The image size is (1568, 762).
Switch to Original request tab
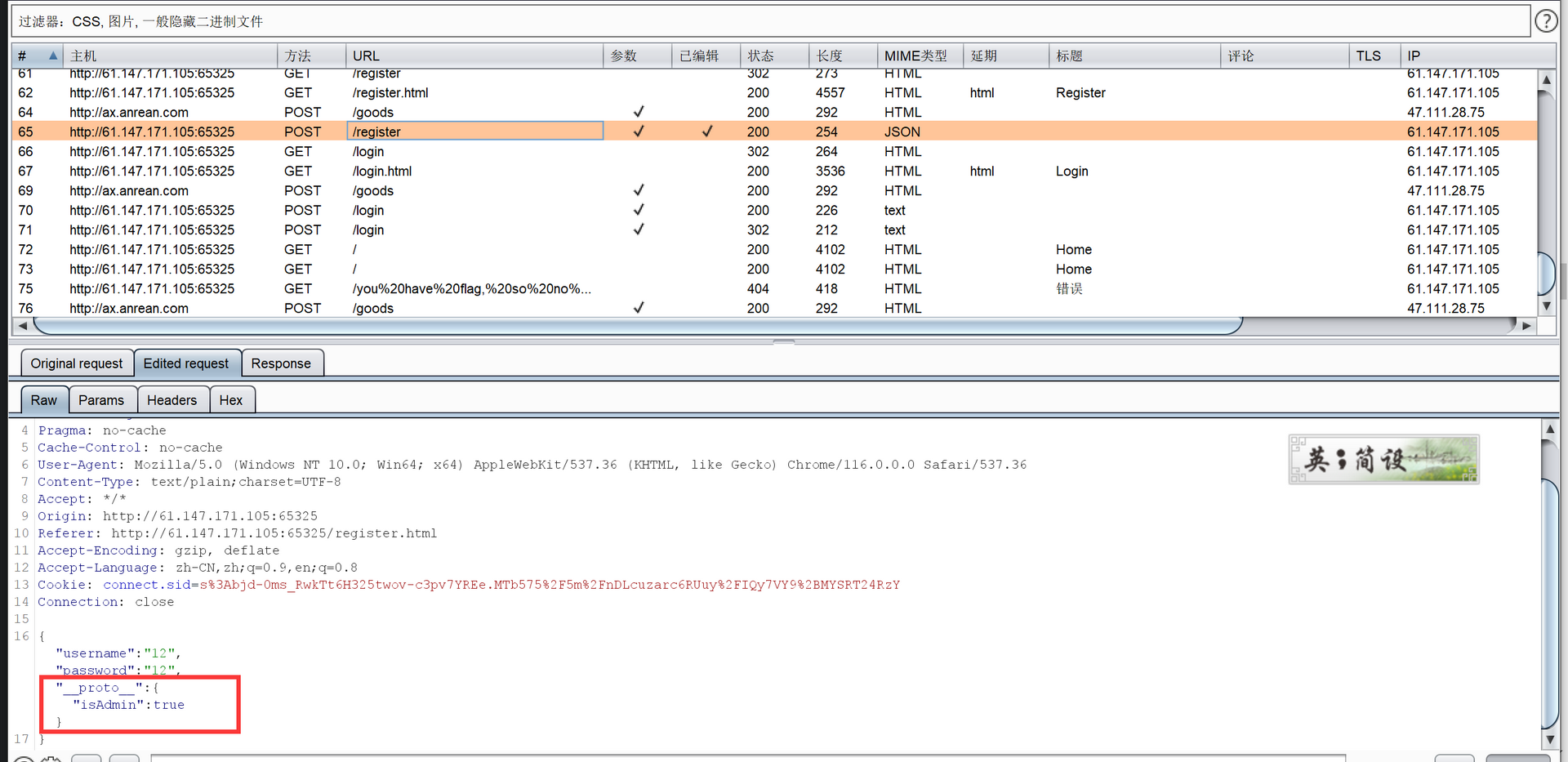(77, 363)
